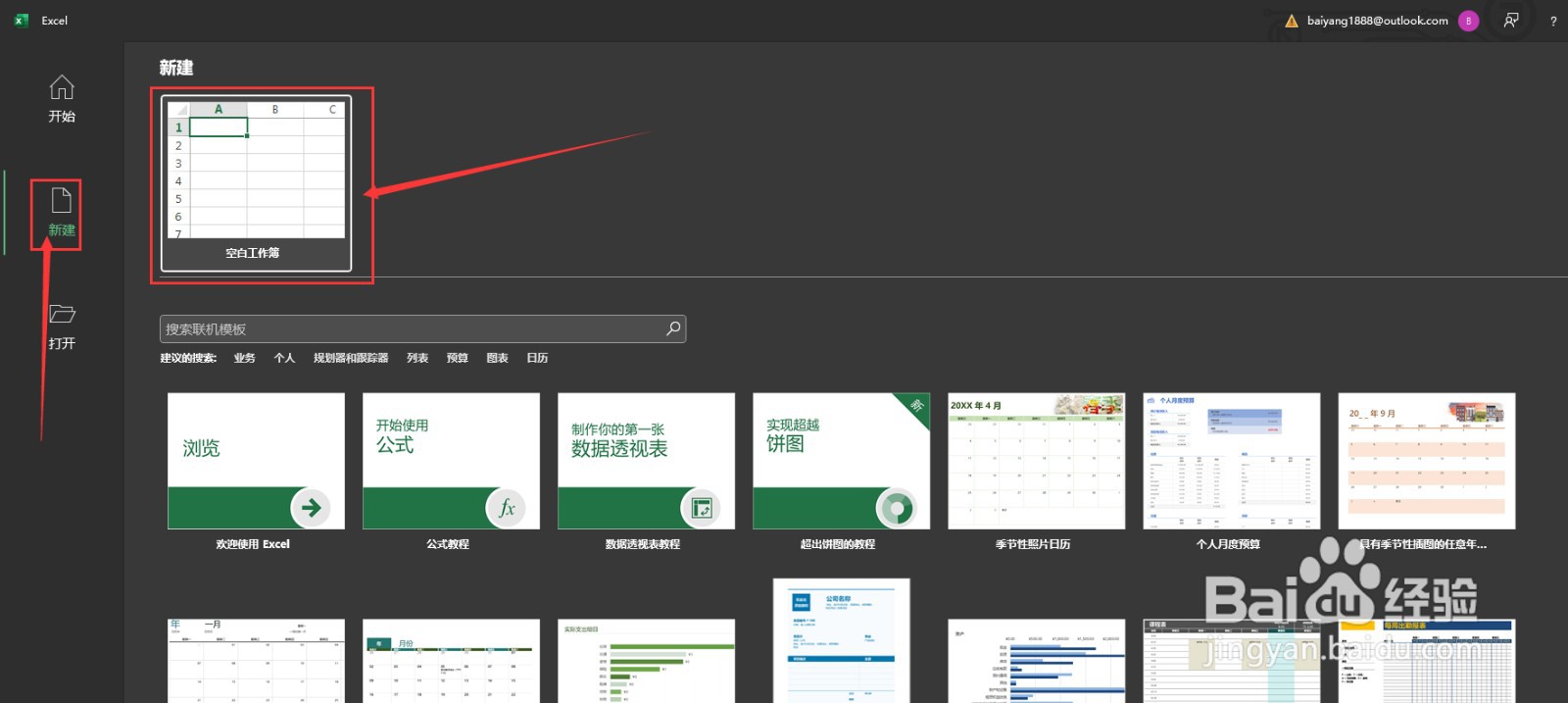Click the donut chart icon on 饼图 card
The height and width of the screenshot is (703, 1568).
tap(896, 507)
